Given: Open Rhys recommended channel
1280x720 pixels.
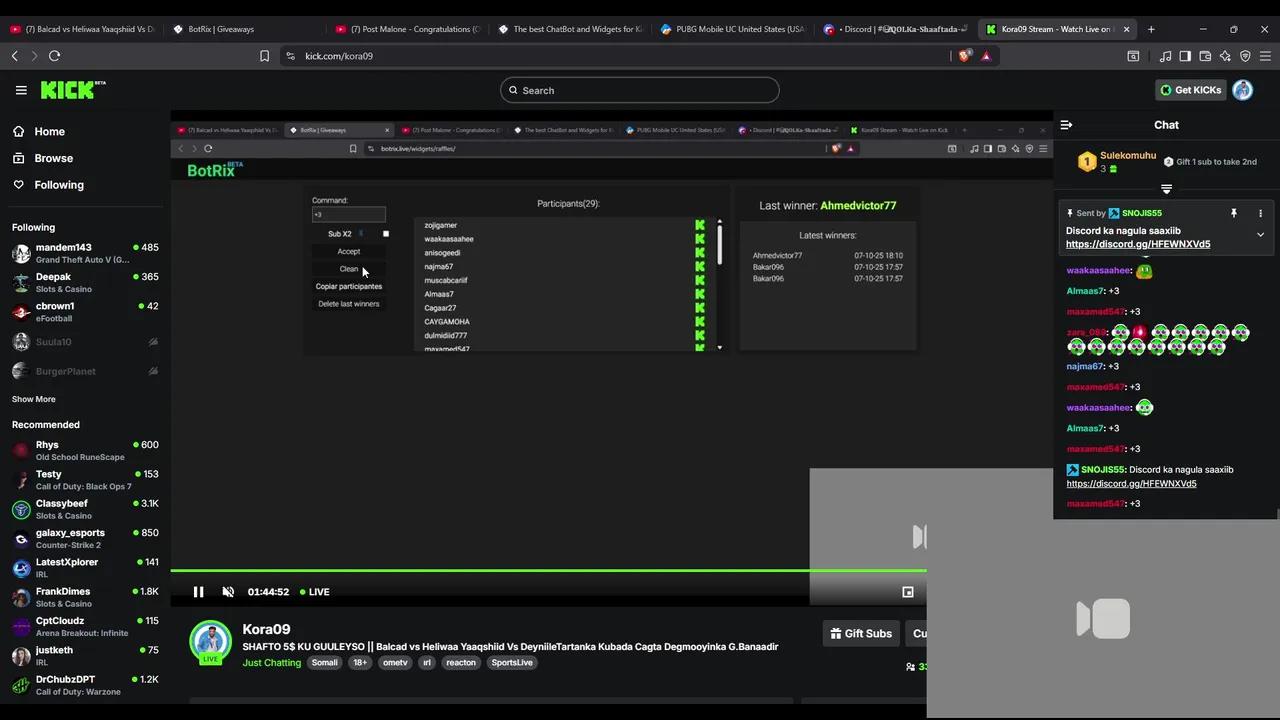Looking at the screenshot, I should point(85,450).
